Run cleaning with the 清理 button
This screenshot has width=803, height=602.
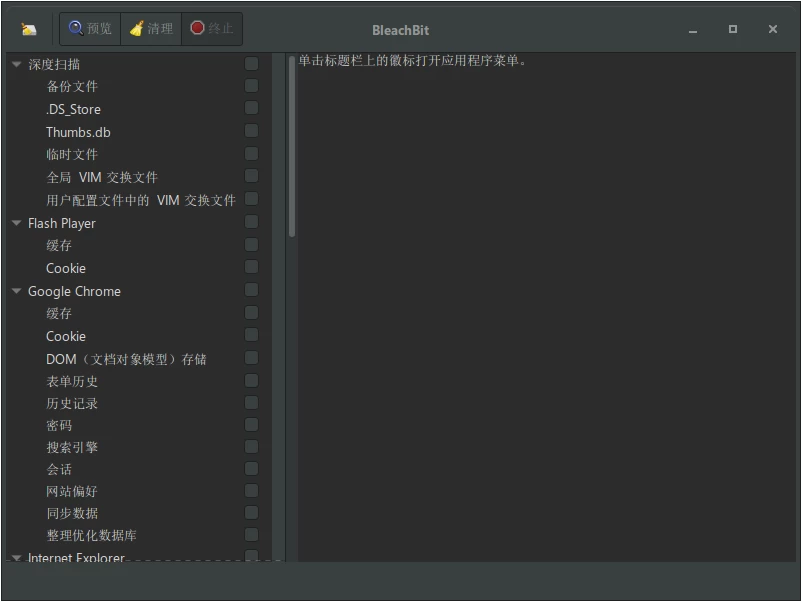click(x=151, y=28)
